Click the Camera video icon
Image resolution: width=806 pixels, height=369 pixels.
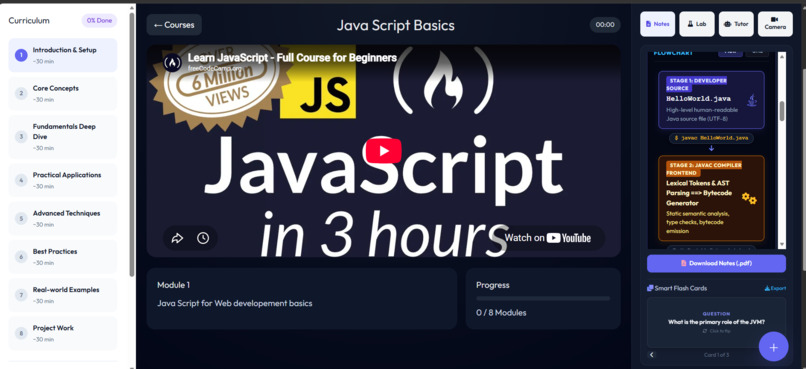[x=775, y=19]
